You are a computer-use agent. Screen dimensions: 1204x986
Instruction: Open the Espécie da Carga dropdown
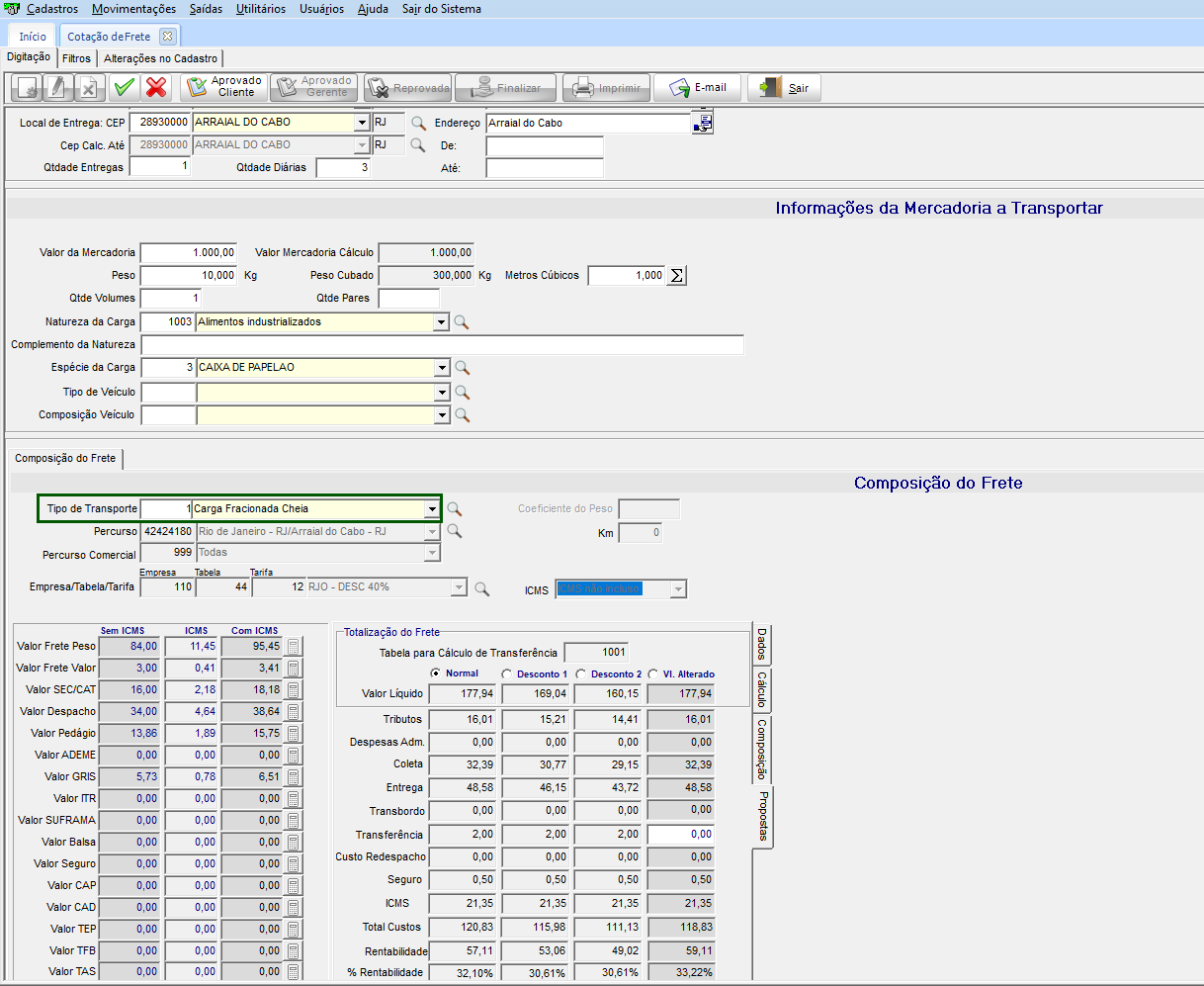coord(442,368)
